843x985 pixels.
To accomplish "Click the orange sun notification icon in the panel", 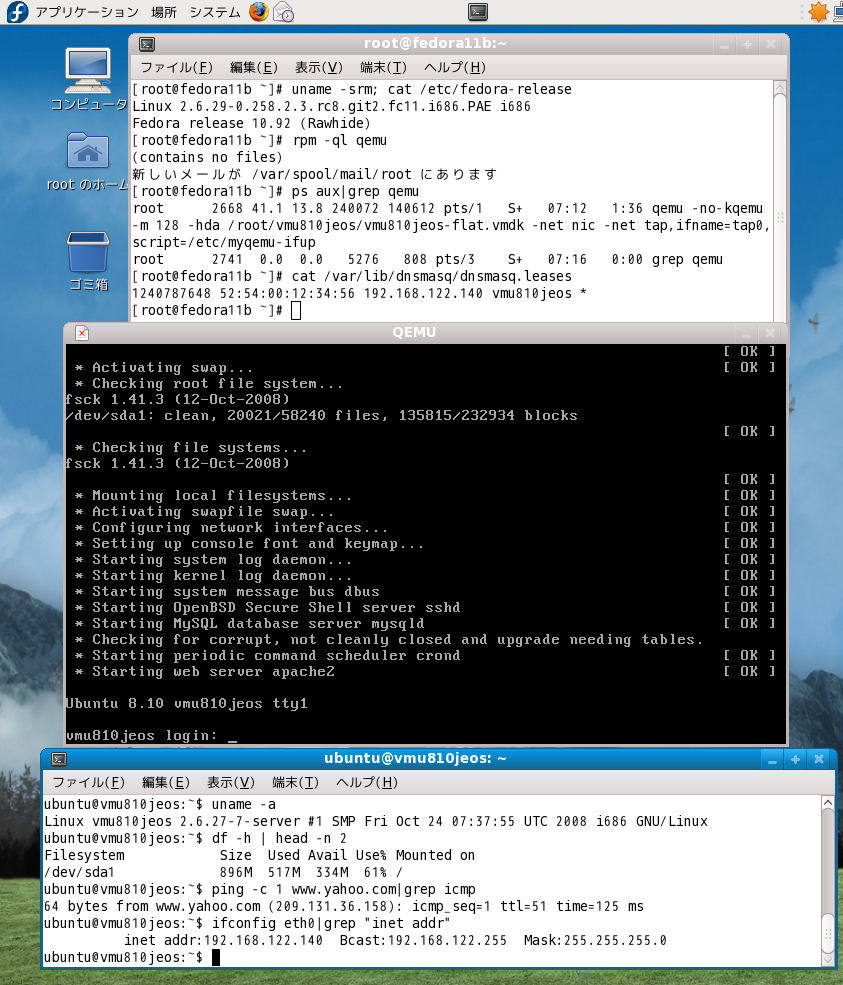I will 819,12.
